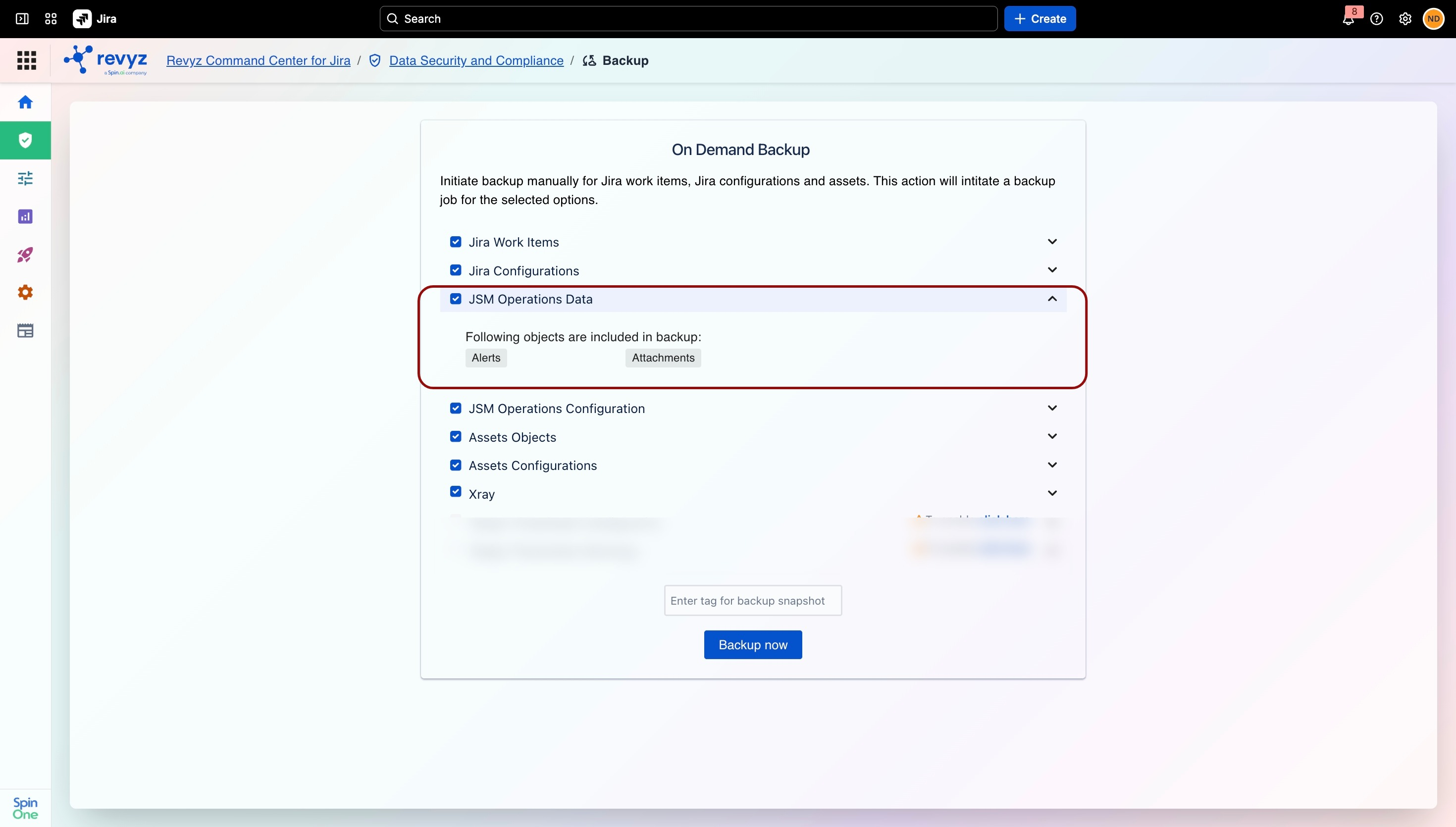Screen dimensions: 1456x827
Task: Click the Backup now button
Action: click(753, 645)
